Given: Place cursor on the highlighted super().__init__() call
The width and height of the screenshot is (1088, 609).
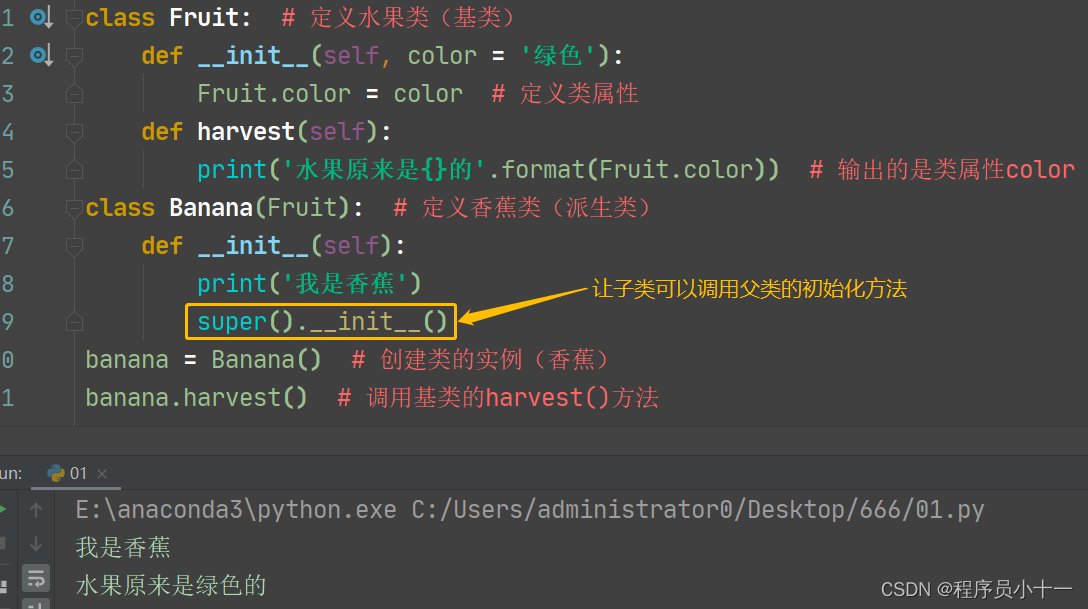Looking at the screenshot, I should (318, 321).
